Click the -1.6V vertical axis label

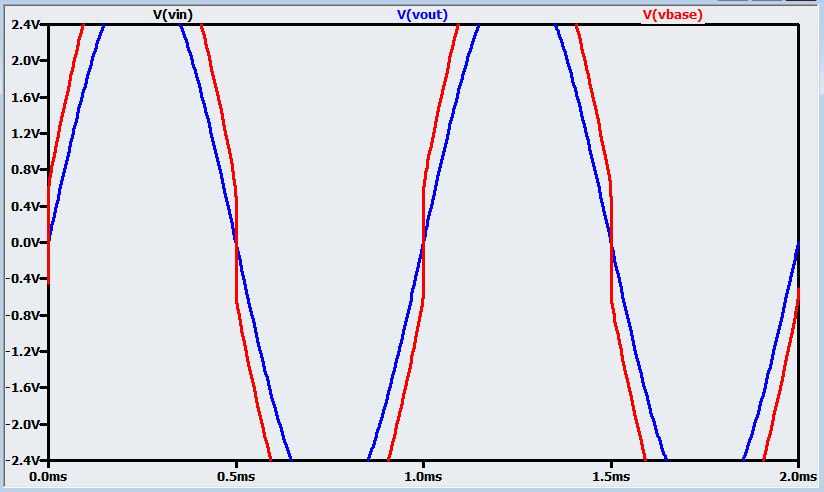pos(24,388)
